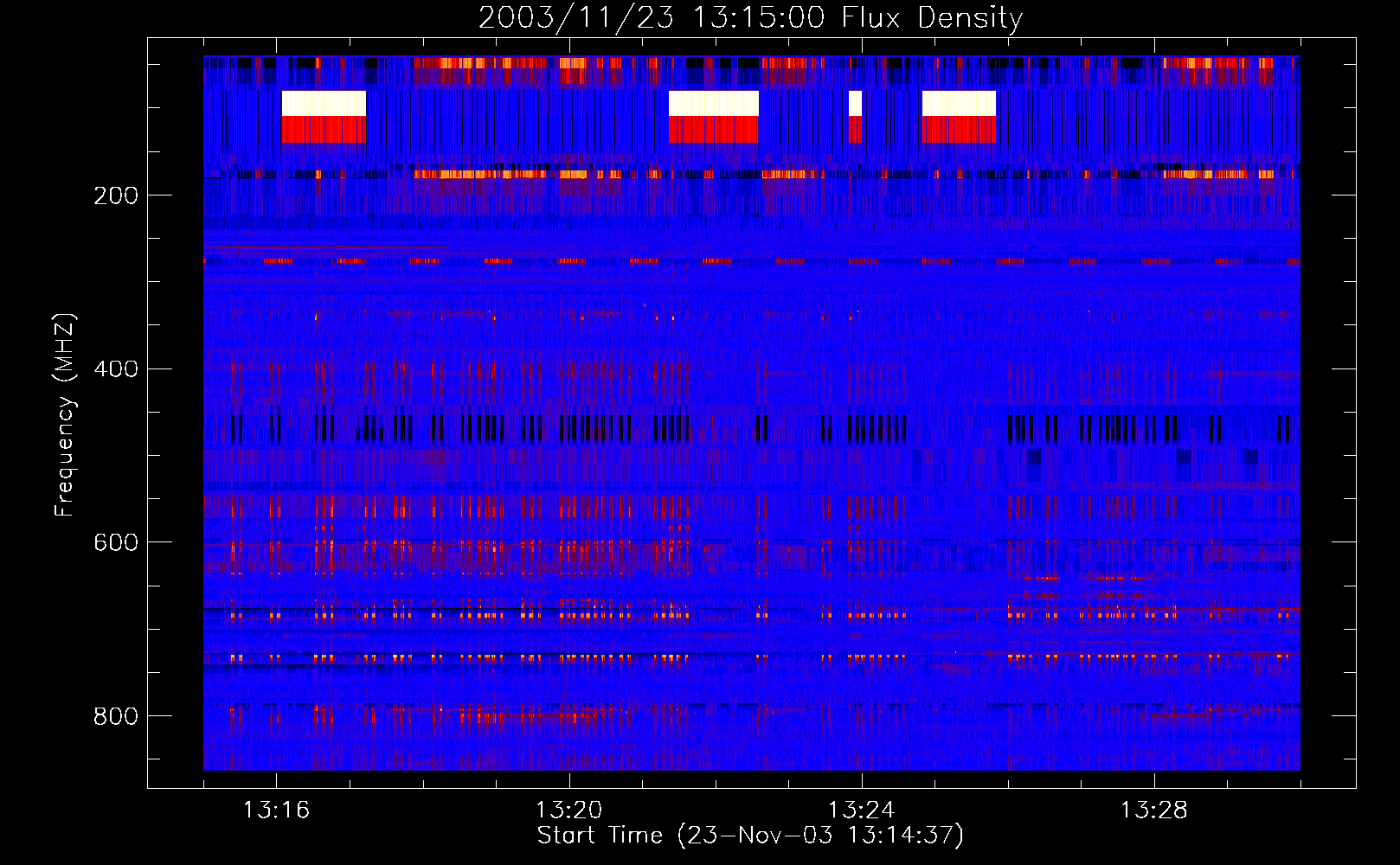This screenshot has width=1400, height=865.
Task: Click the first white saturated block near 13:16
Action: (x=324, y=103)
